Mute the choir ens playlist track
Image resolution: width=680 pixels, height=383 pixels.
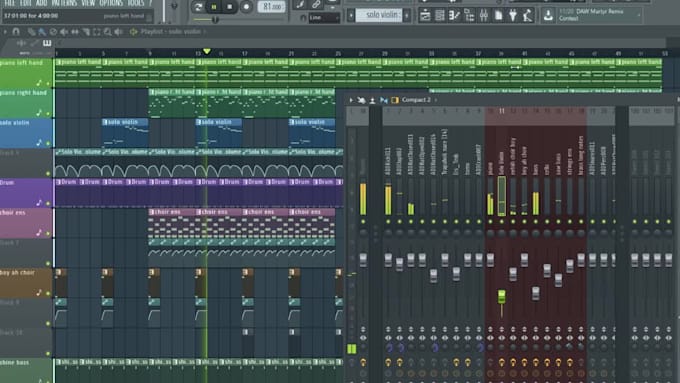pos(48,233)
